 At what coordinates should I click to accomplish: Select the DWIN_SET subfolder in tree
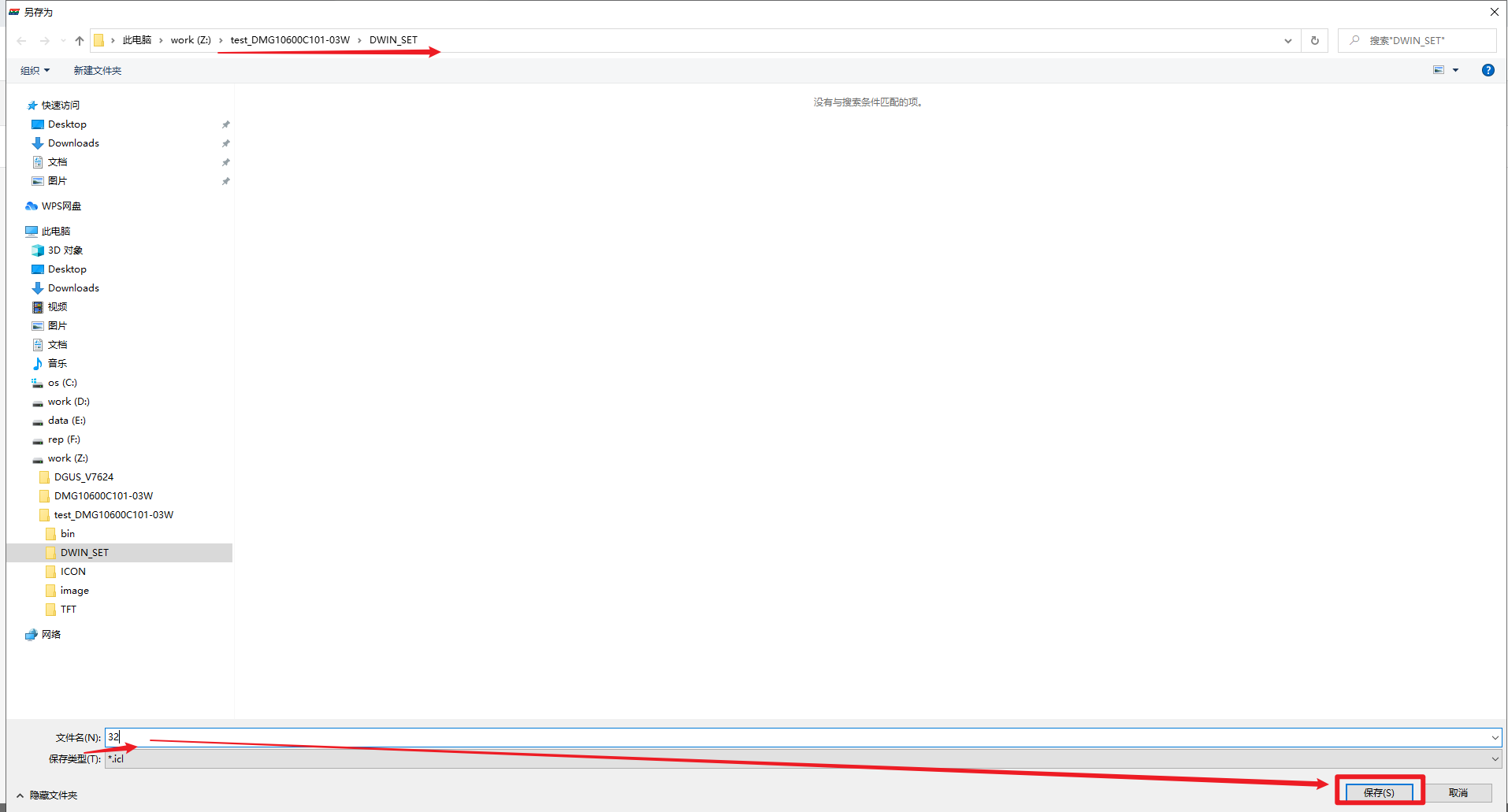(x=84, y=553)
